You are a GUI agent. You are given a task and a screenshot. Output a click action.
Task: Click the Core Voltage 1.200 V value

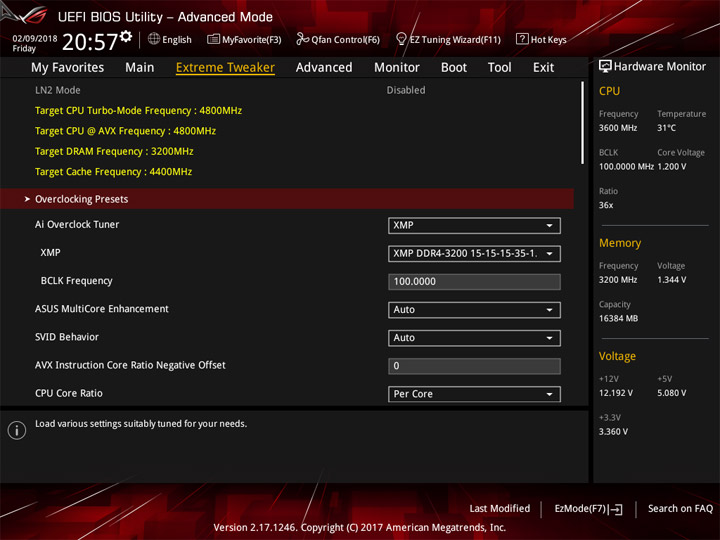[x=672, y=167]
